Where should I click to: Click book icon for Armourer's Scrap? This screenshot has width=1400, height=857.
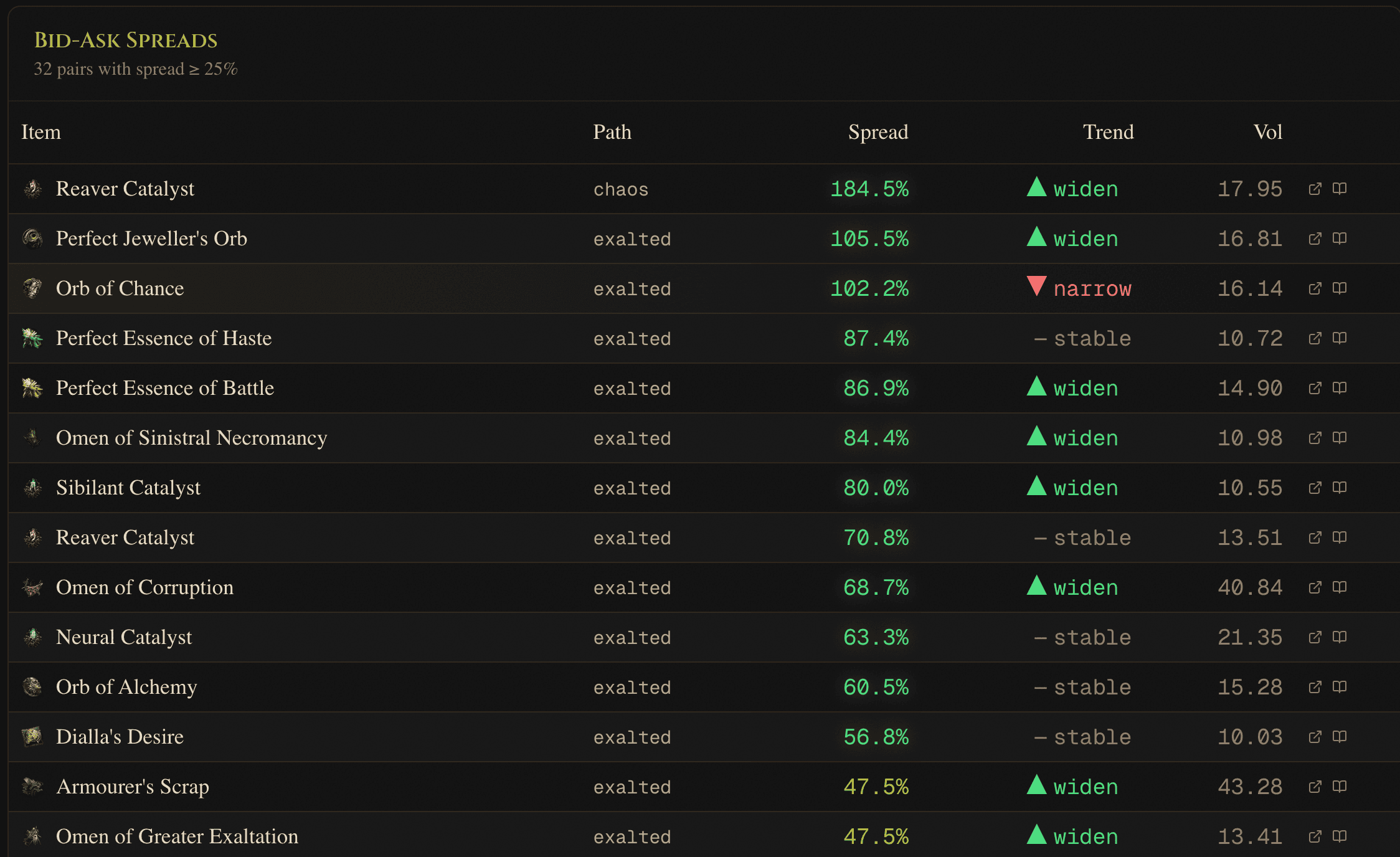[1340, 787]
